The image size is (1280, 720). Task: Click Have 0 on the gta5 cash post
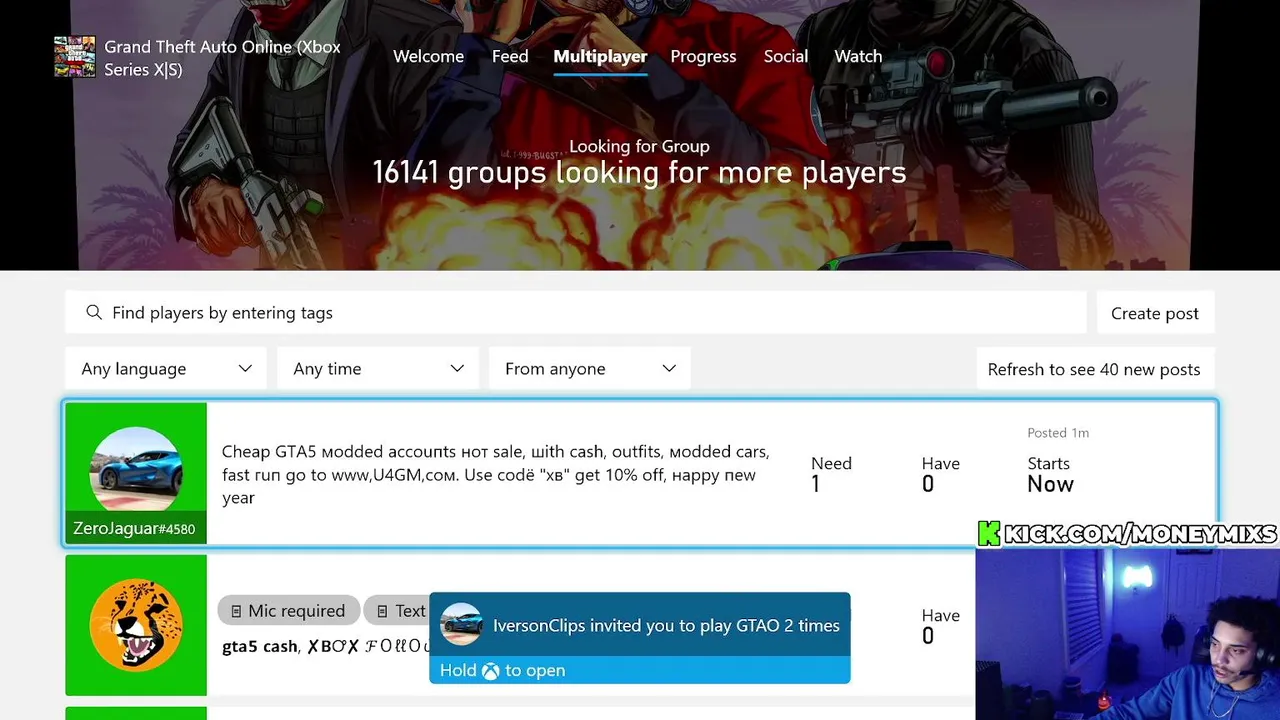(940, 626)
